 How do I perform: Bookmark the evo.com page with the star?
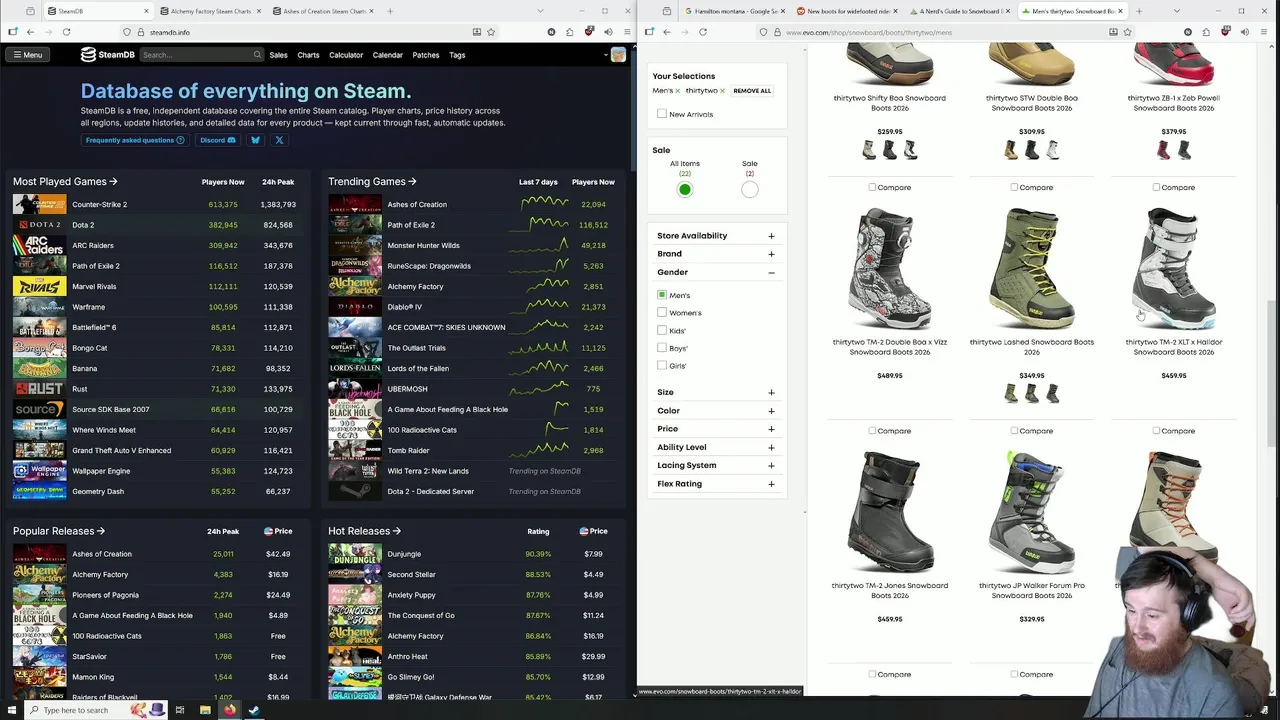click(x=1127, y=32)
